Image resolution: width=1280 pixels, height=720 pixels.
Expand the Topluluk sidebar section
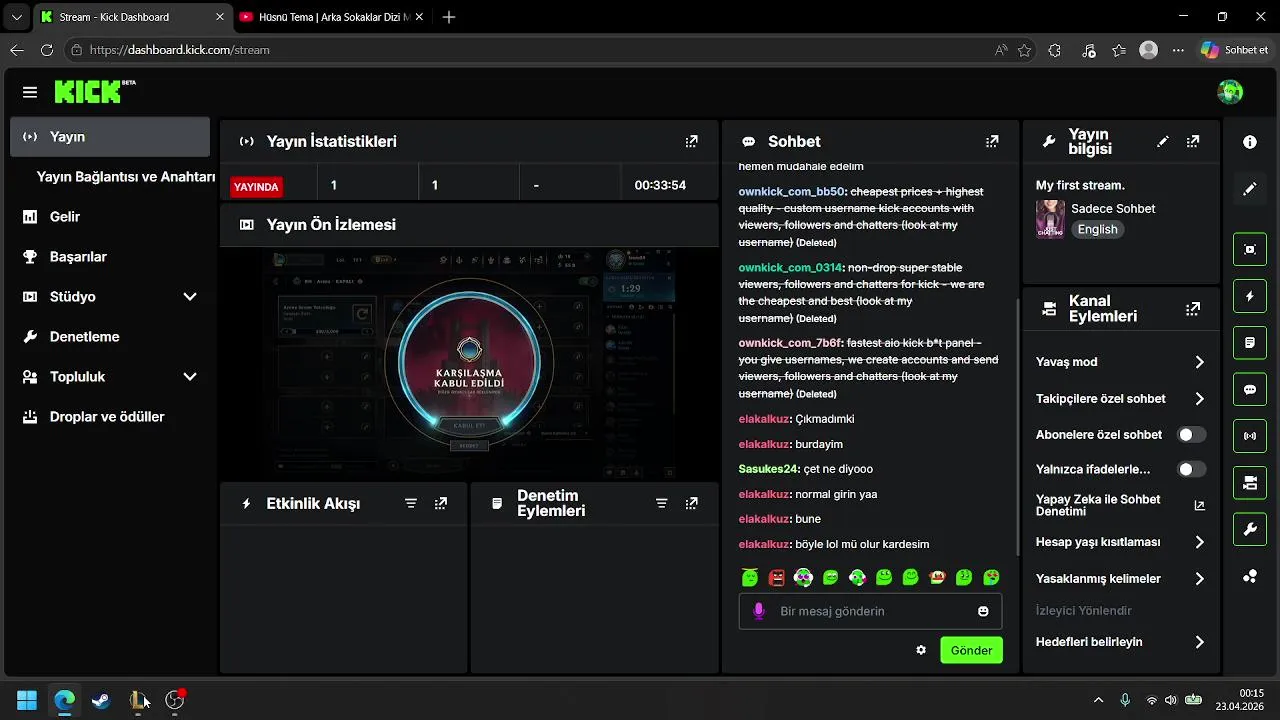coord(190,377)
